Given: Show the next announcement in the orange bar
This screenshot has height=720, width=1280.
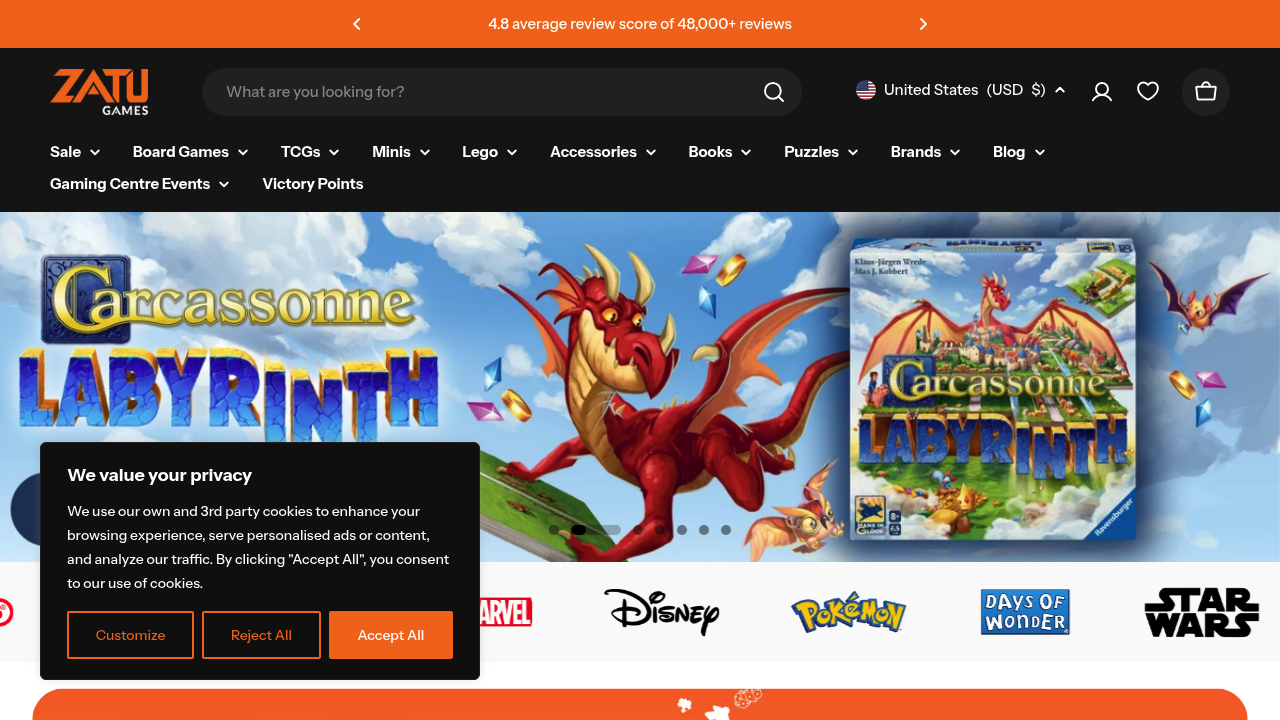Looking at the screenshot, I should point(923,24).
